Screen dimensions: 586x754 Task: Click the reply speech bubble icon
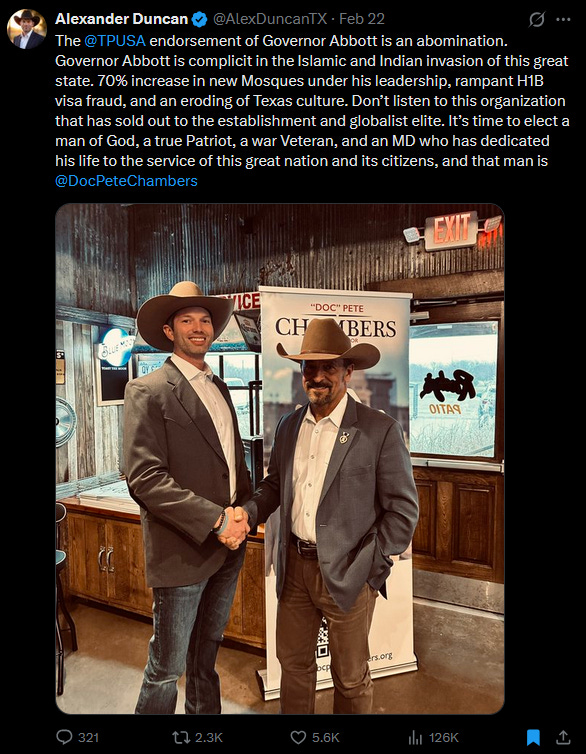64,737
